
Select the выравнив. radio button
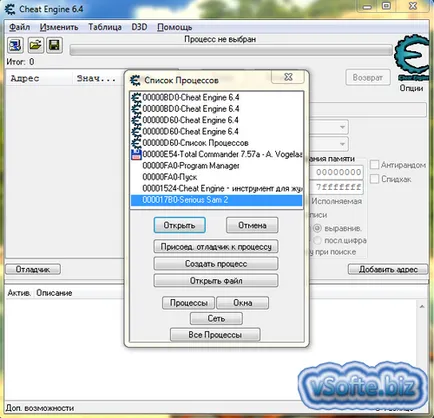pos(317,228)
